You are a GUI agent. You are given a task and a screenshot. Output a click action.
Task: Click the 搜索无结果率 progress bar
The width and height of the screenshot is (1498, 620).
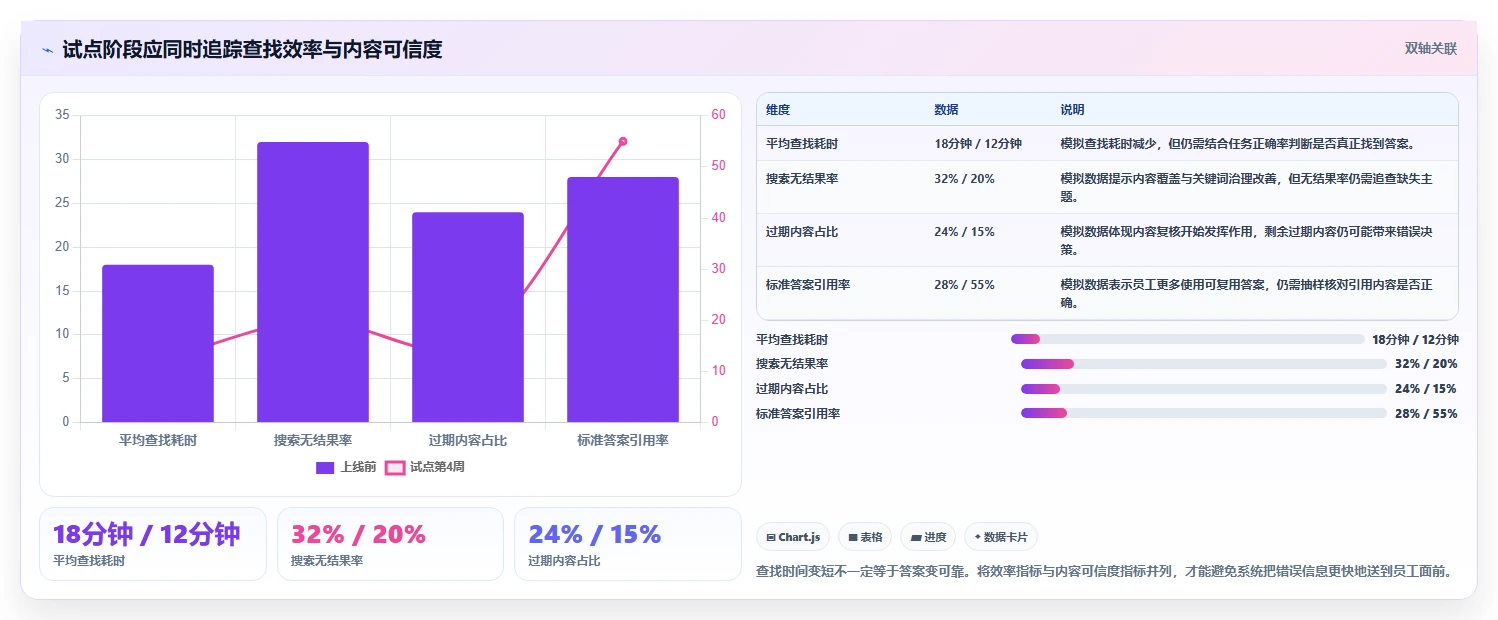(x=1204, y=364)
